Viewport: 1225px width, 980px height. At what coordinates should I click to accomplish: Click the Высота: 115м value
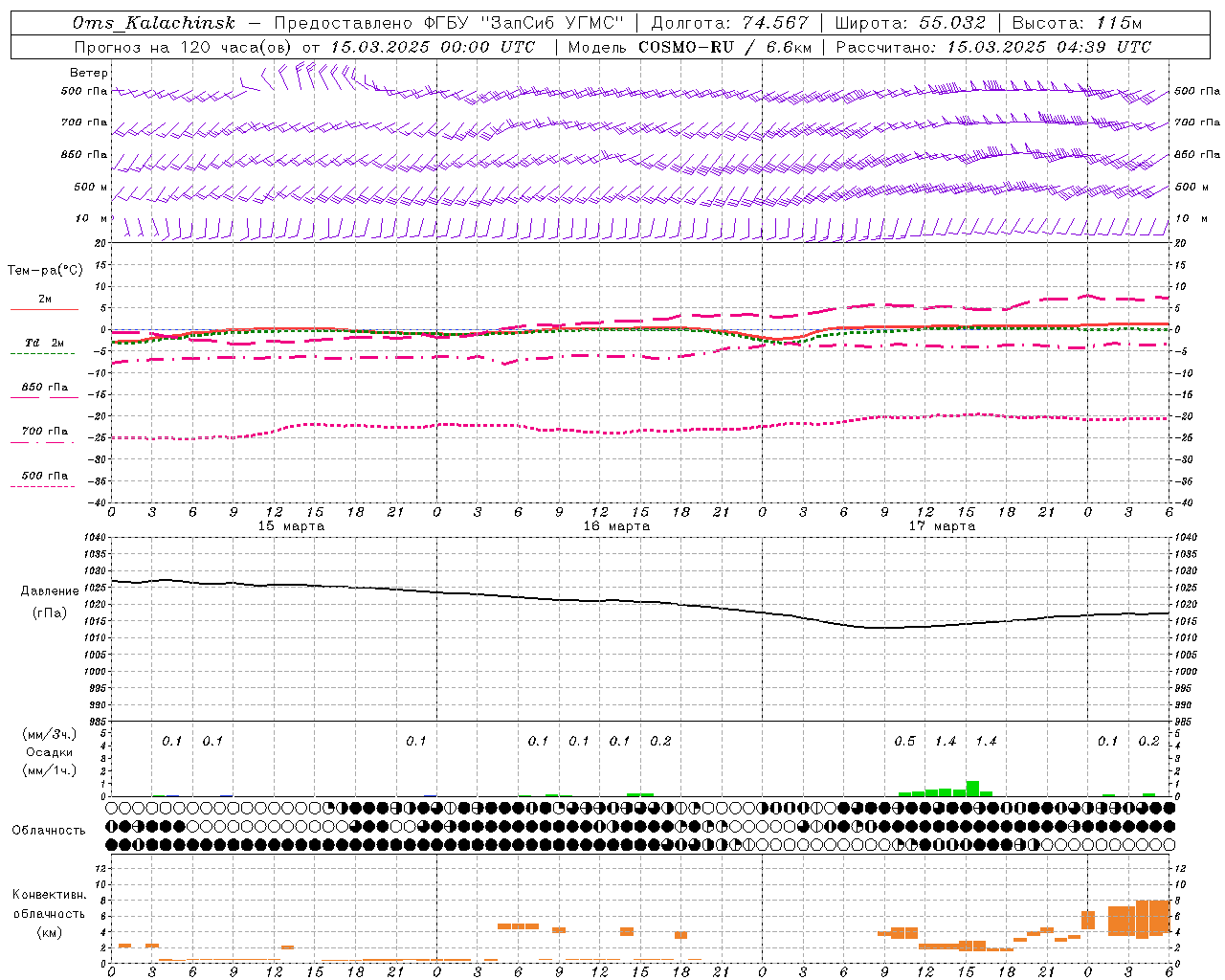(x=1077, y=23)
